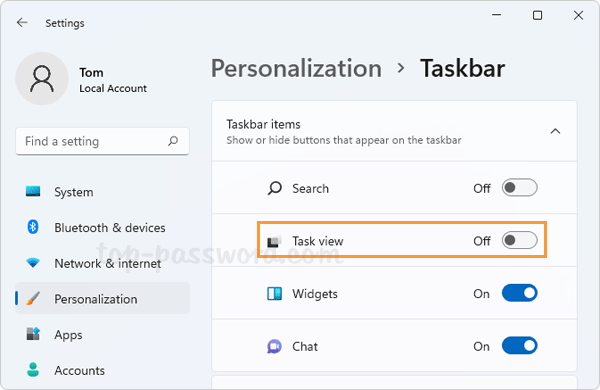Click the Tom user avatar icon
The width and height of the screenshot is (600, 390).
[x=42, y=79]
